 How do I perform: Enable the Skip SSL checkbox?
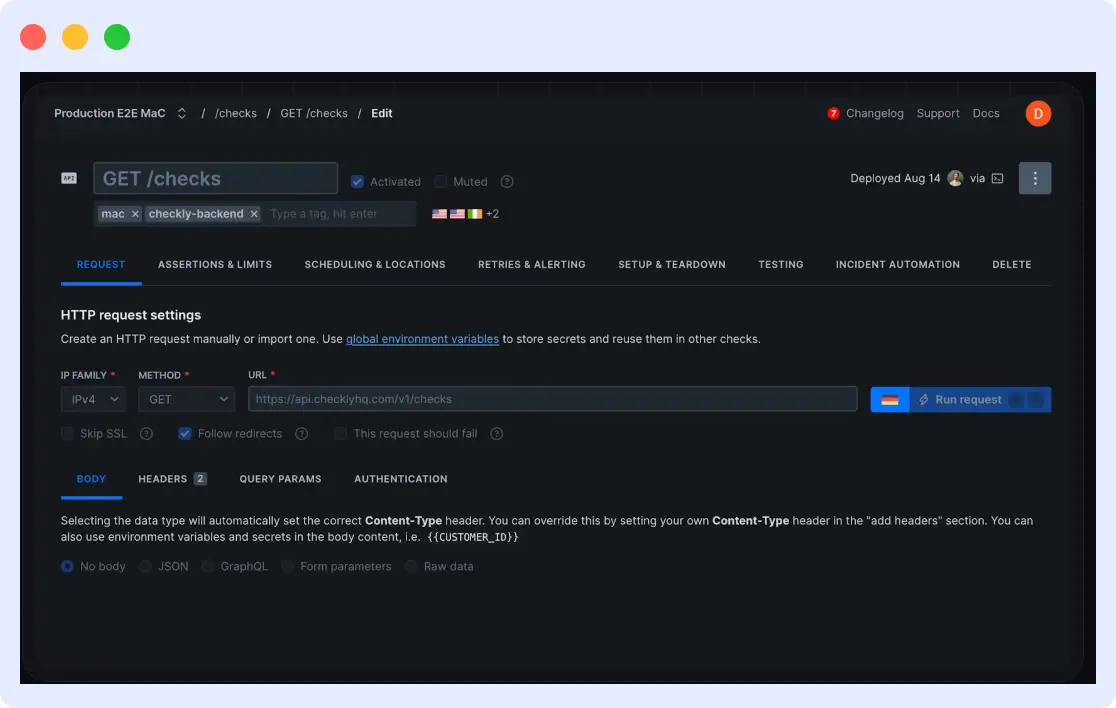(x=68, y=433)
